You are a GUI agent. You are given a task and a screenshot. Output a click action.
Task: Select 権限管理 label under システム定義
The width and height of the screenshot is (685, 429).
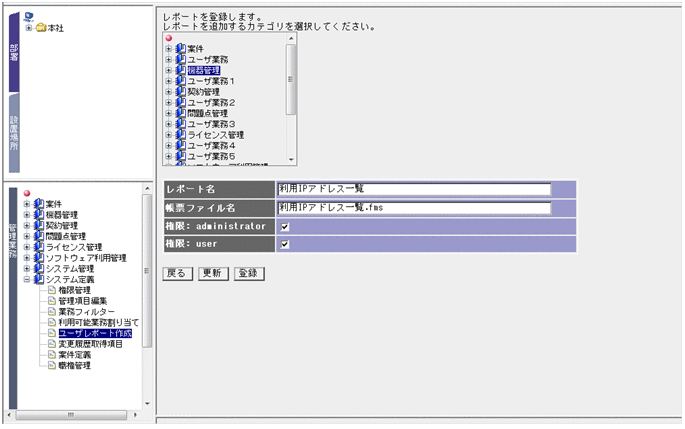(74, 290)
